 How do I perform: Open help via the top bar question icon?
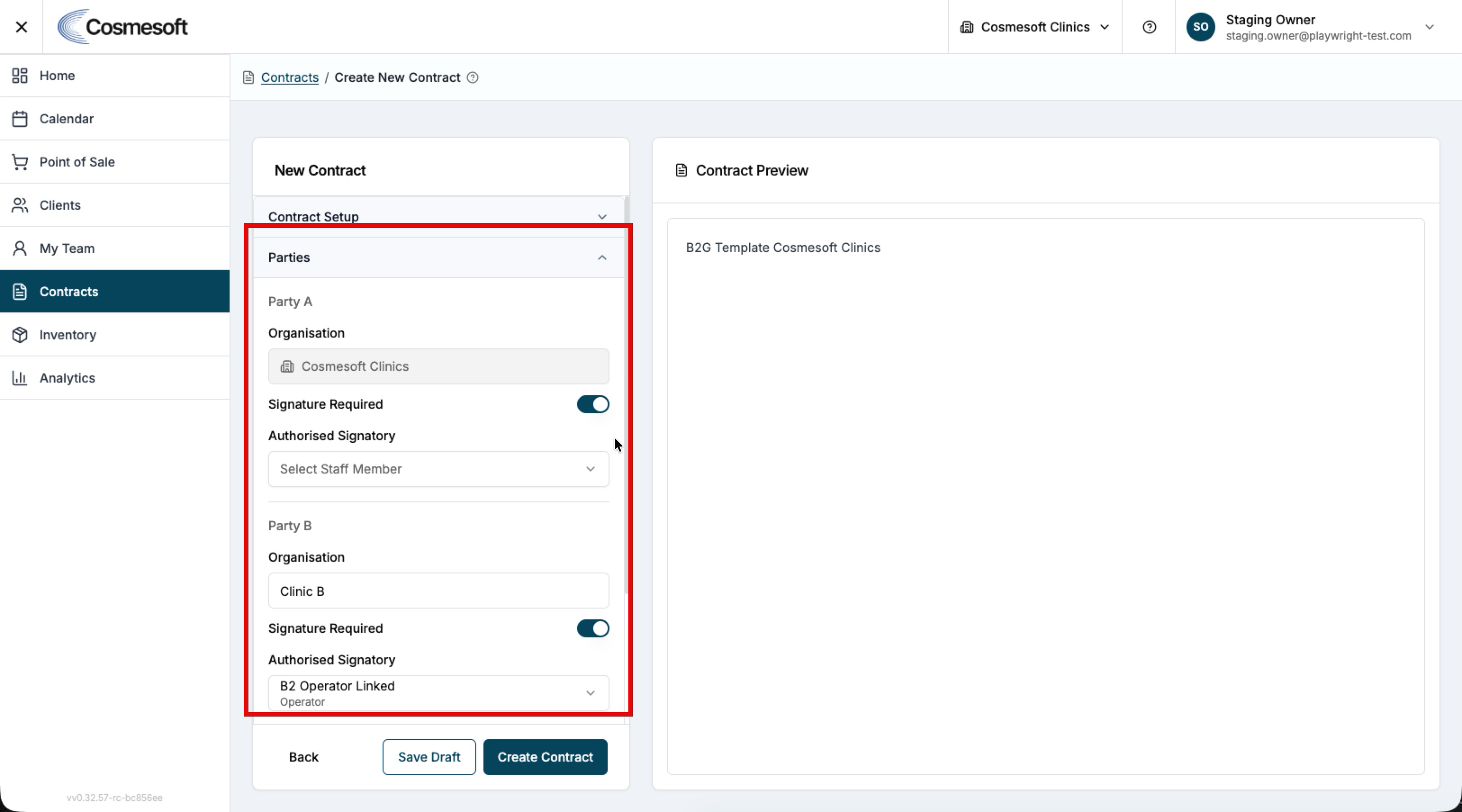coord(1149,27)
